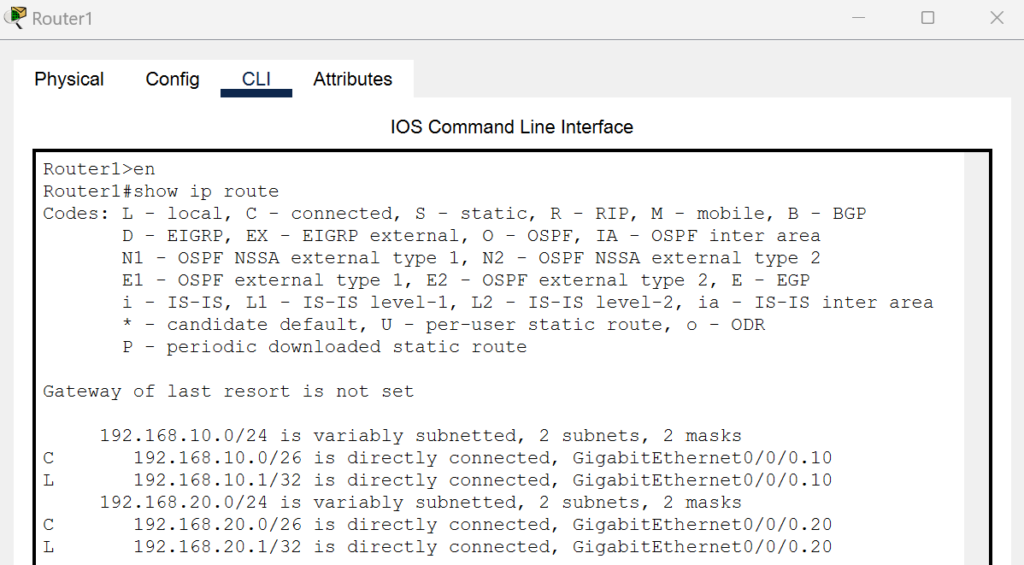The height and width of the screenshot is (565, 1024).
Task: Close the Router1 window
Action: (x=997, y=18)
